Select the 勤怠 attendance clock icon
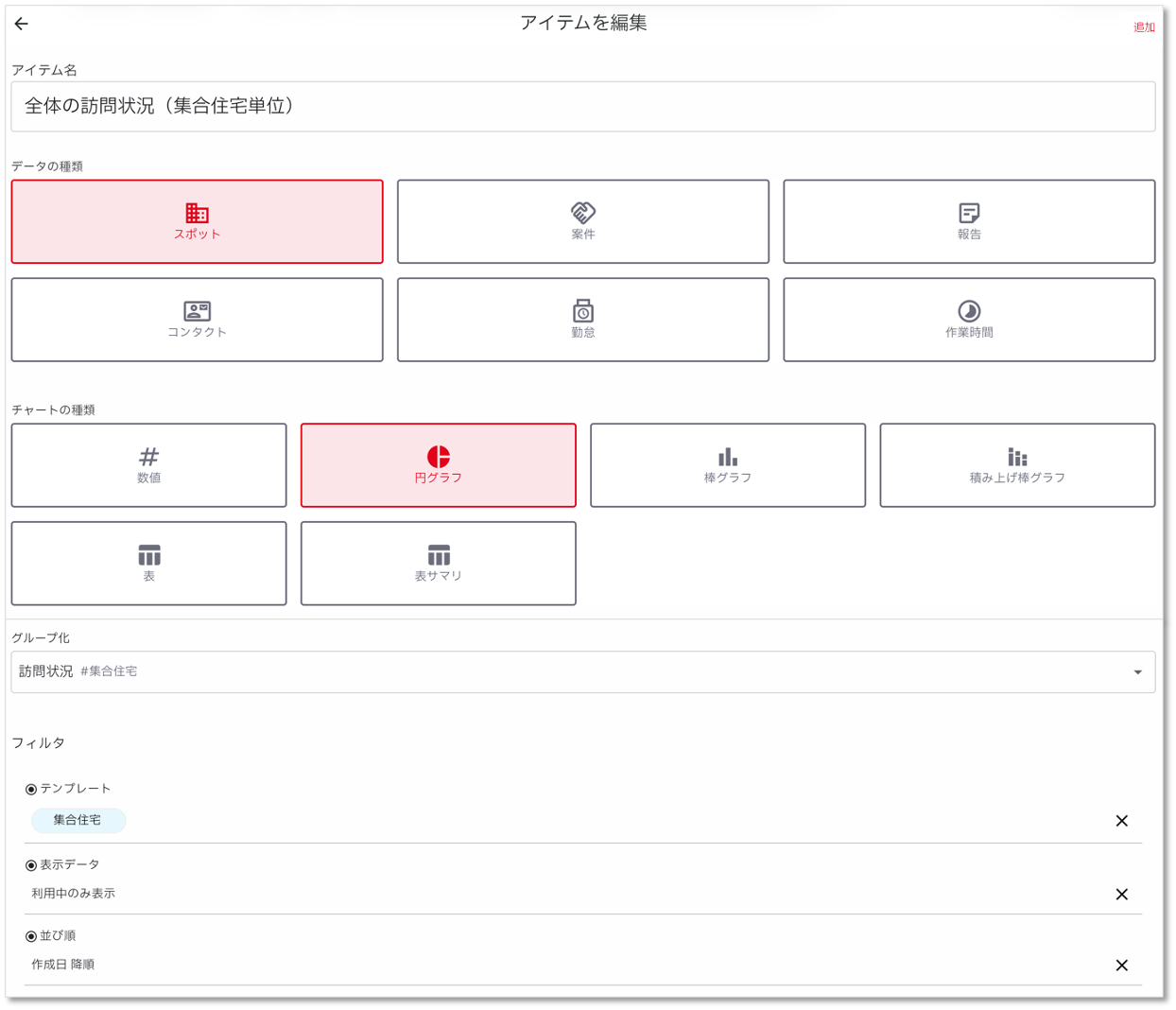This screenshot has height=1010, width=1176. [582, 311]
